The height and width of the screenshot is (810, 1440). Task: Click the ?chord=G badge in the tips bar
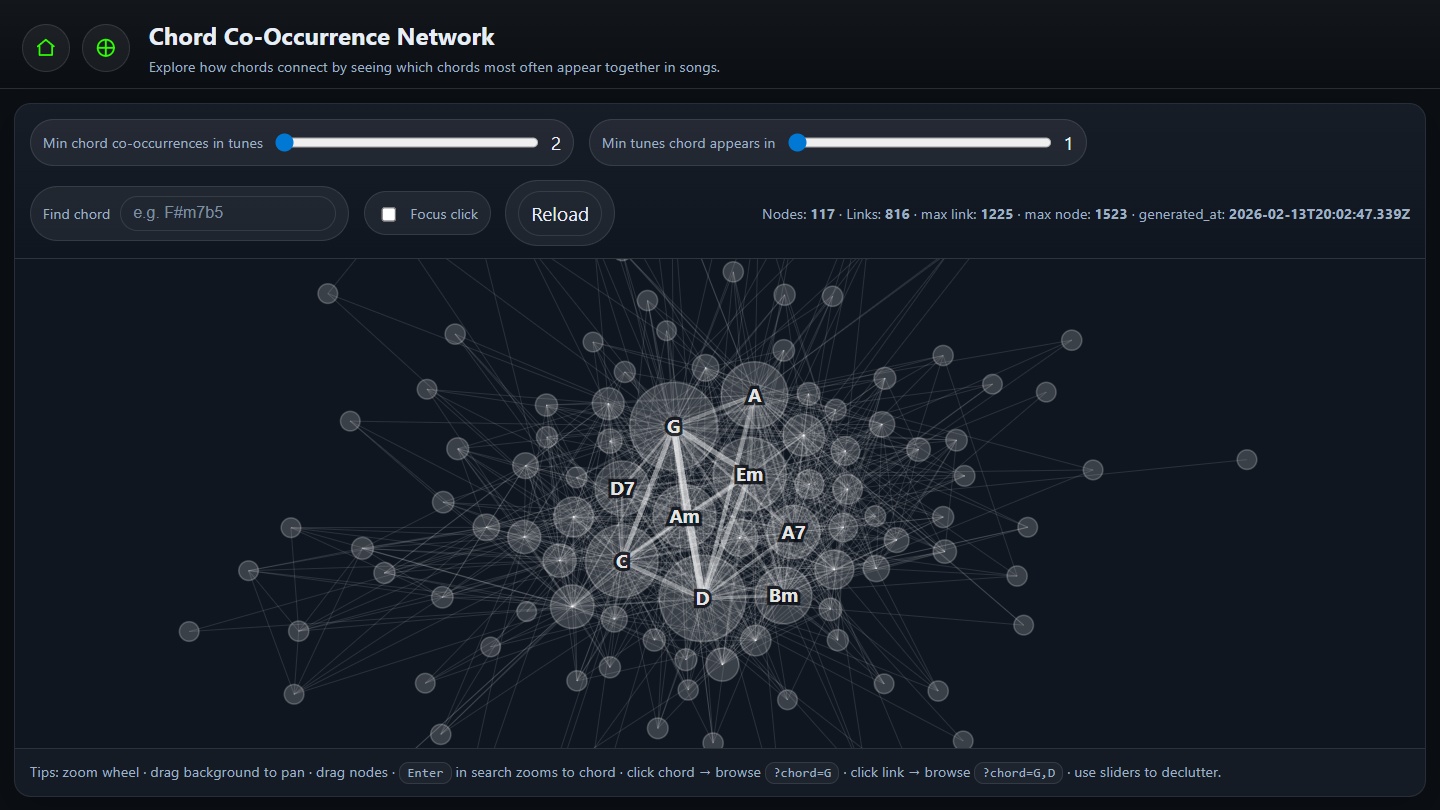pyautogui.click(x=802, y=773)
